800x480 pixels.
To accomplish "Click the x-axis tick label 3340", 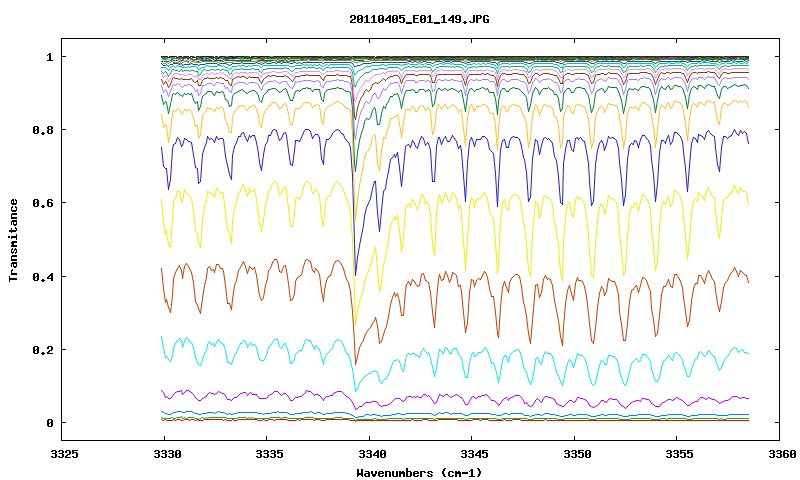I will click(372, 454).
